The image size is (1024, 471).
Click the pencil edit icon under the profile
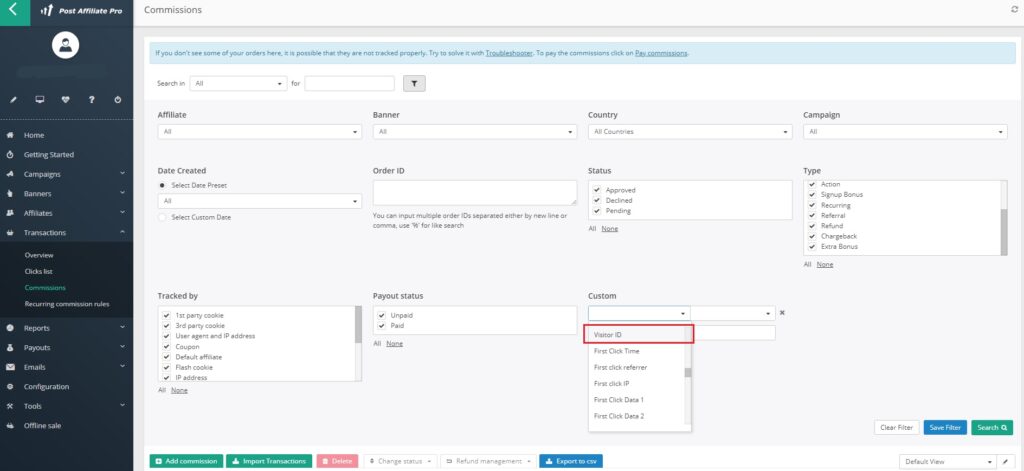coord(13,100)
